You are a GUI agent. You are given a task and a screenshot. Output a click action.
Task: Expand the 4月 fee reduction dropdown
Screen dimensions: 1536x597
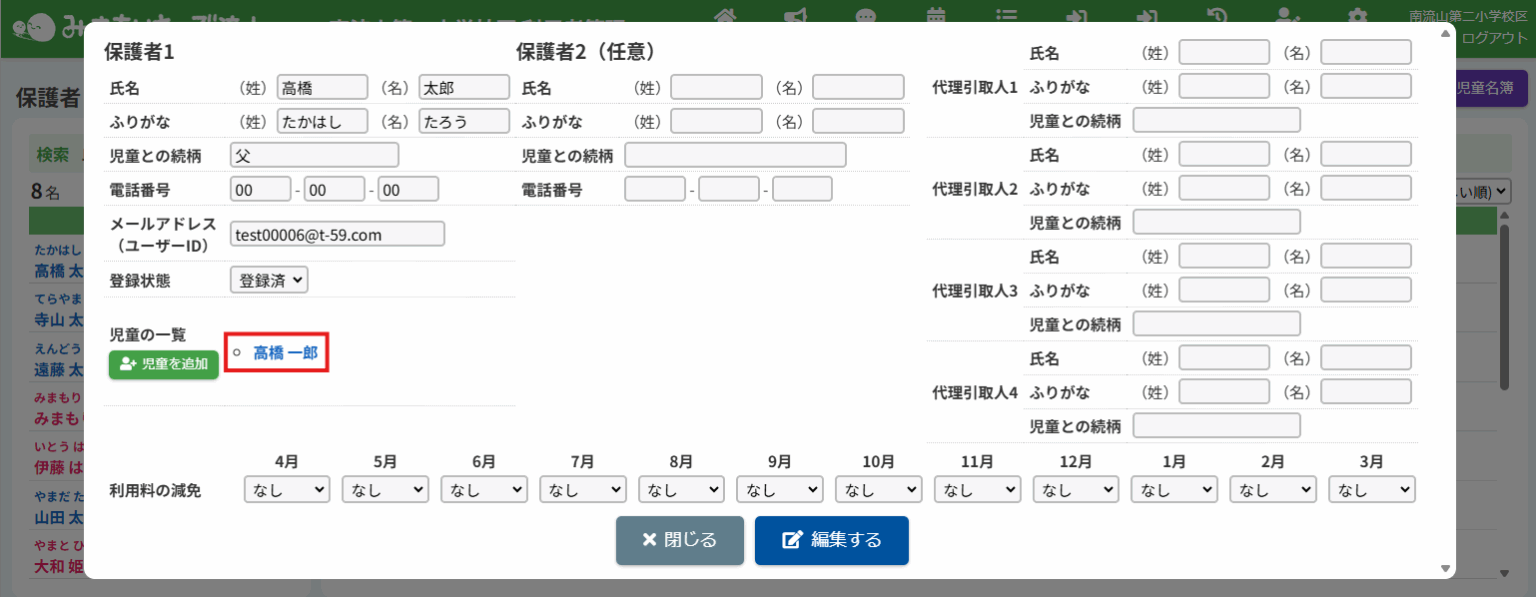286,490
